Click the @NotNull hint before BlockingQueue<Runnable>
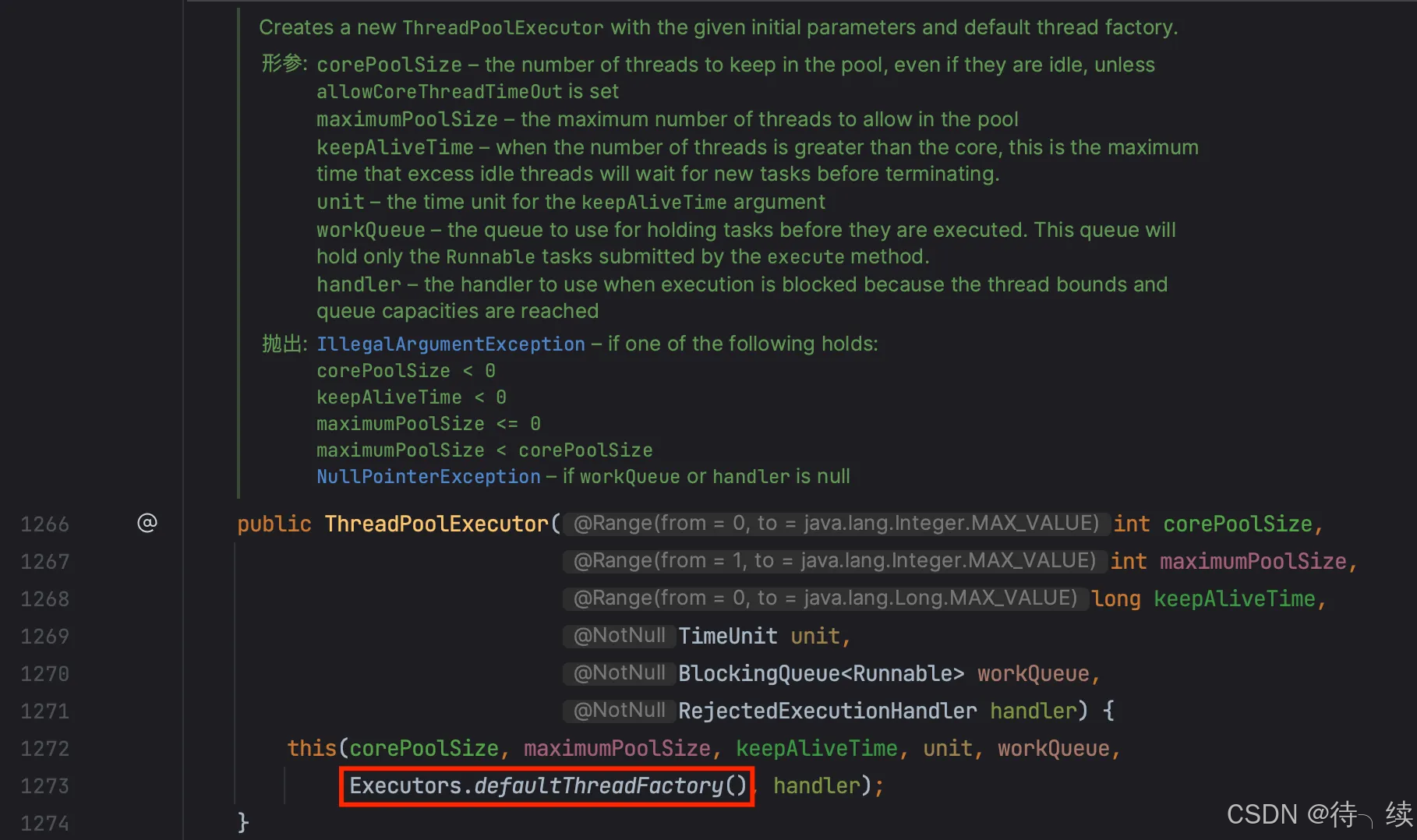1417x840 pixels. click(619, 672)
